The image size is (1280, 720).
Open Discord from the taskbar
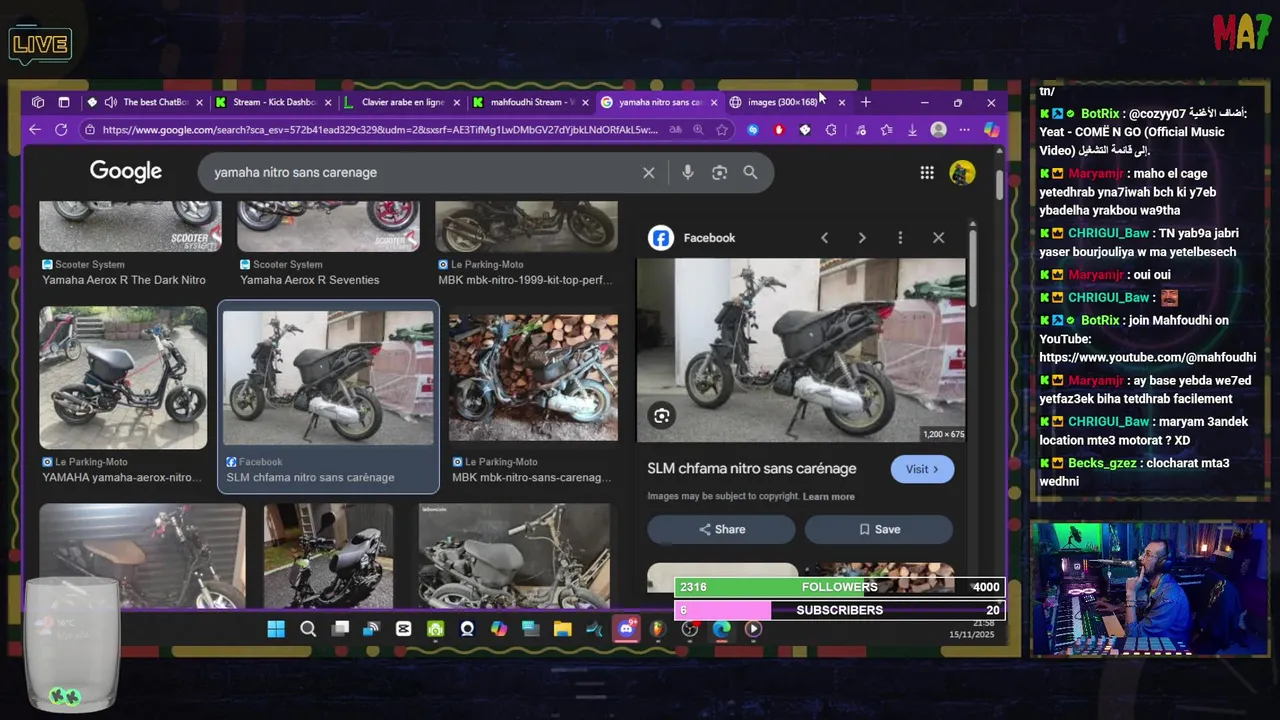coord(626,629)
